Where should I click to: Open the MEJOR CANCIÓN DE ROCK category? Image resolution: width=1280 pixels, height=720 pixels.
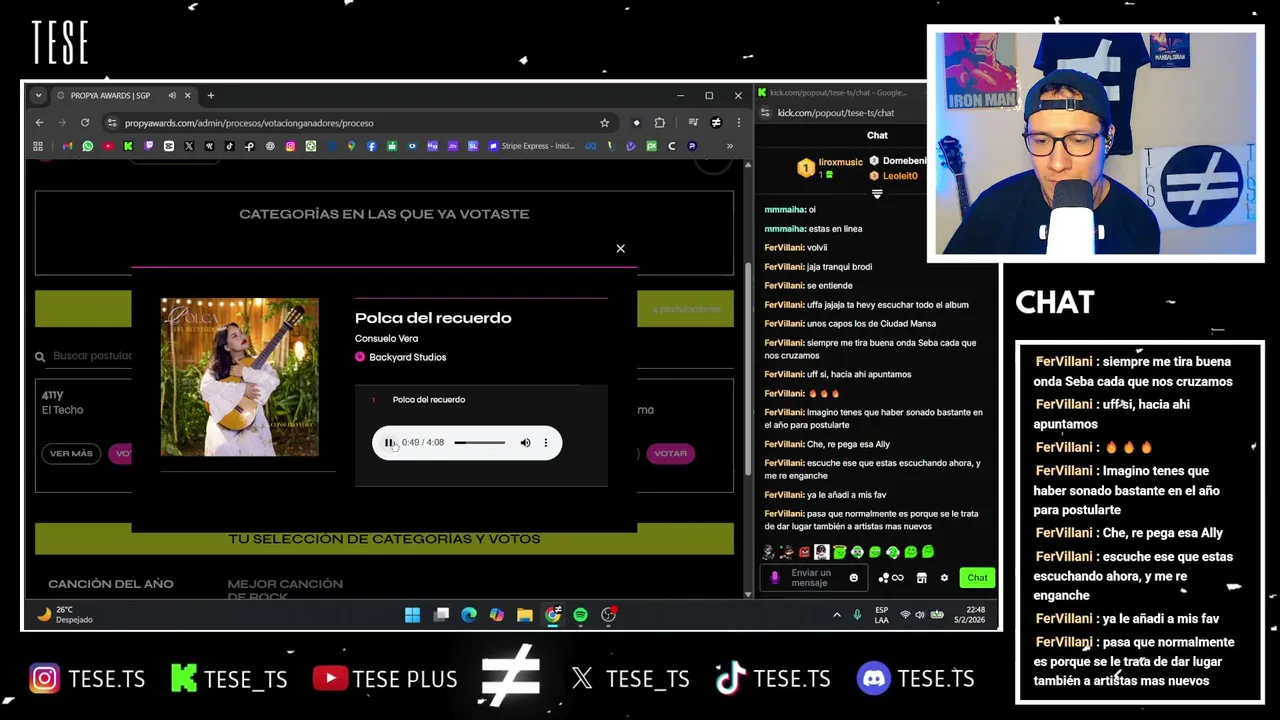pyautogui.click(x=285, y=589)
